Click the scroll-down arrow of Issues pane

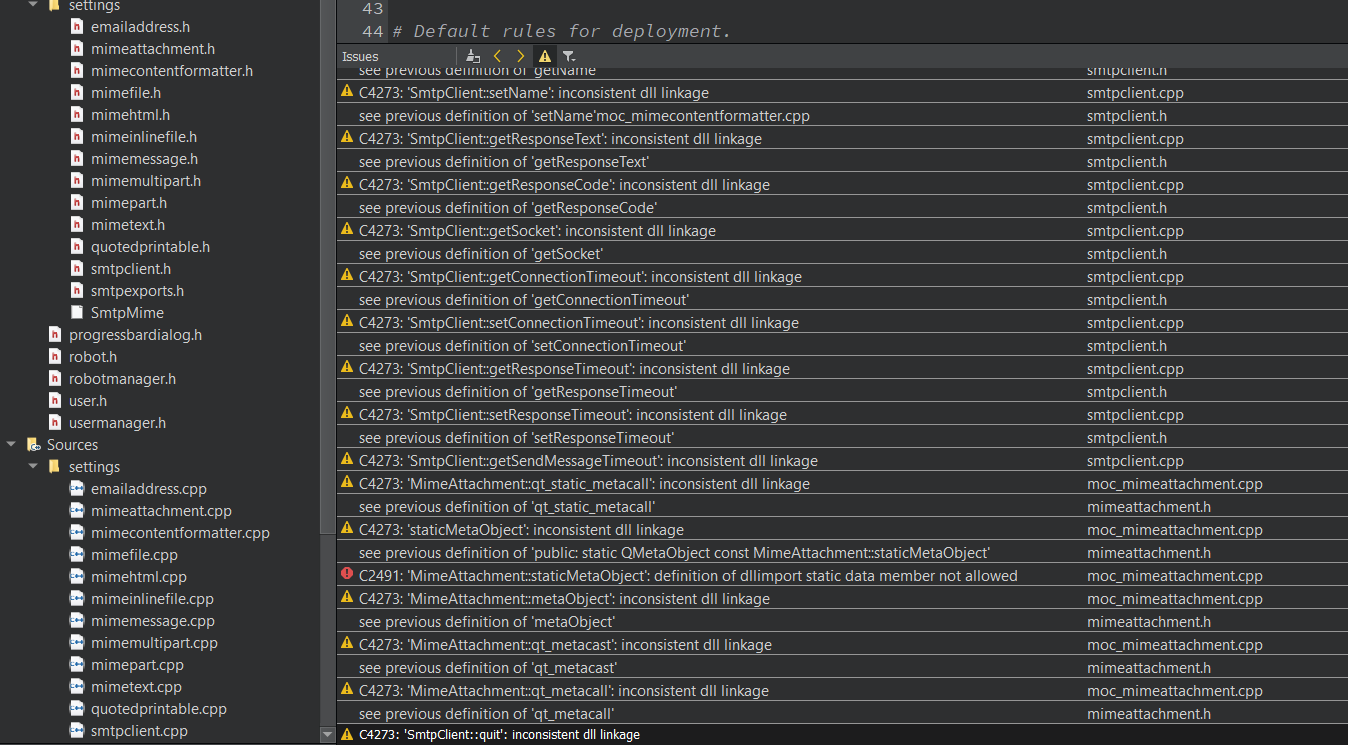tap(328, 735)
